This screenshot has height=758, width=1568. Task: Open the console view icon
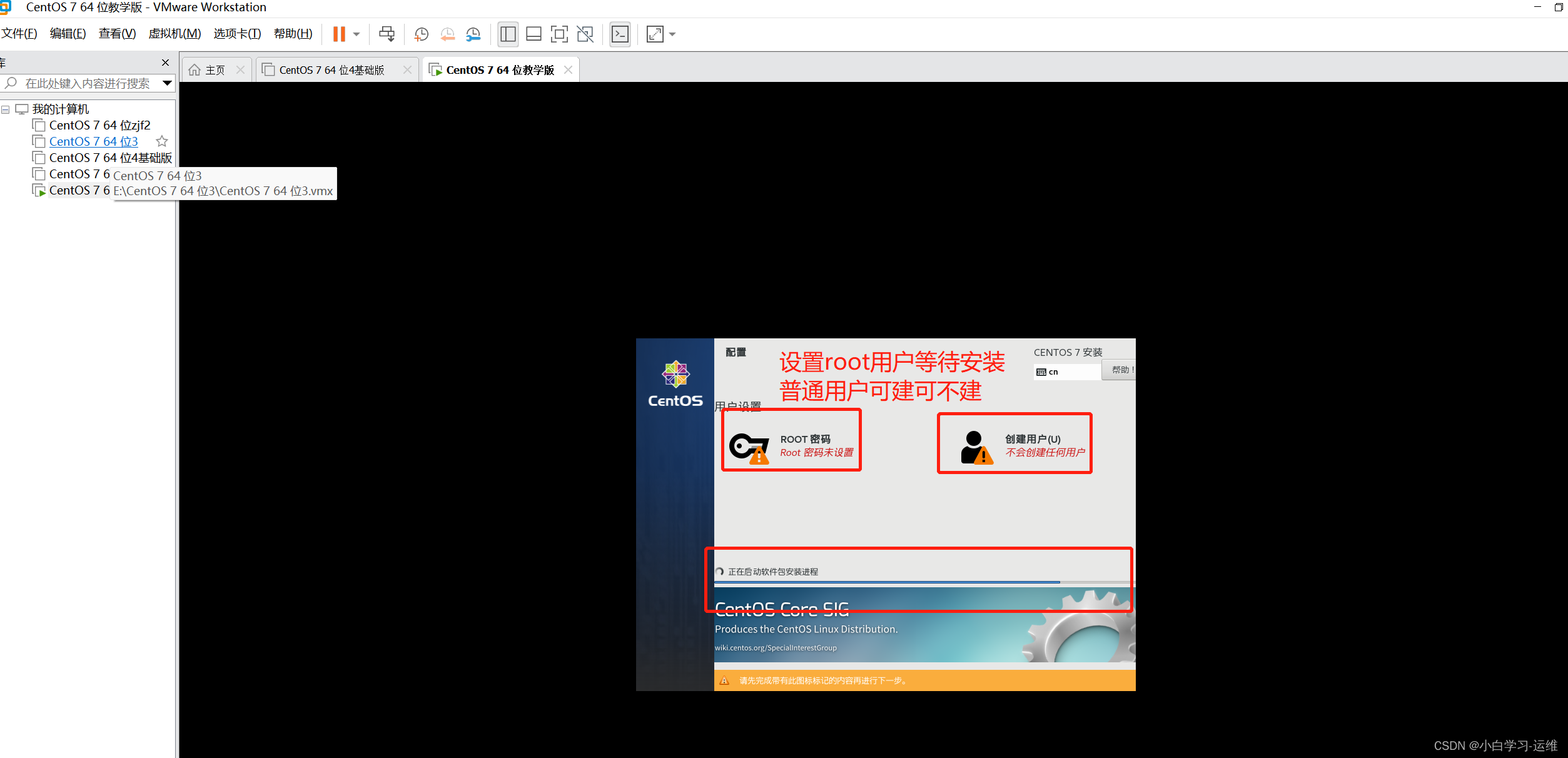tap(620, 34)
